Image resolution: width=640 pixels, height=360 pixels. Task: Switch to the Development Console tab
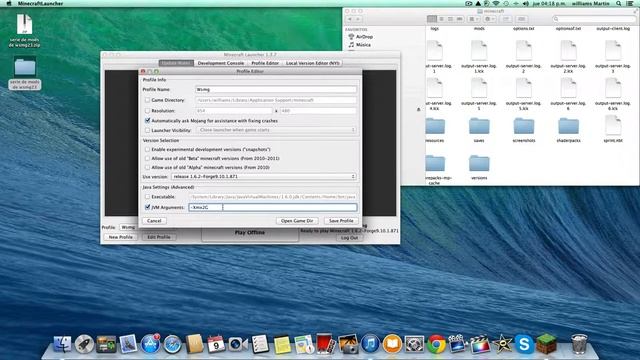(x=221, y=63)
